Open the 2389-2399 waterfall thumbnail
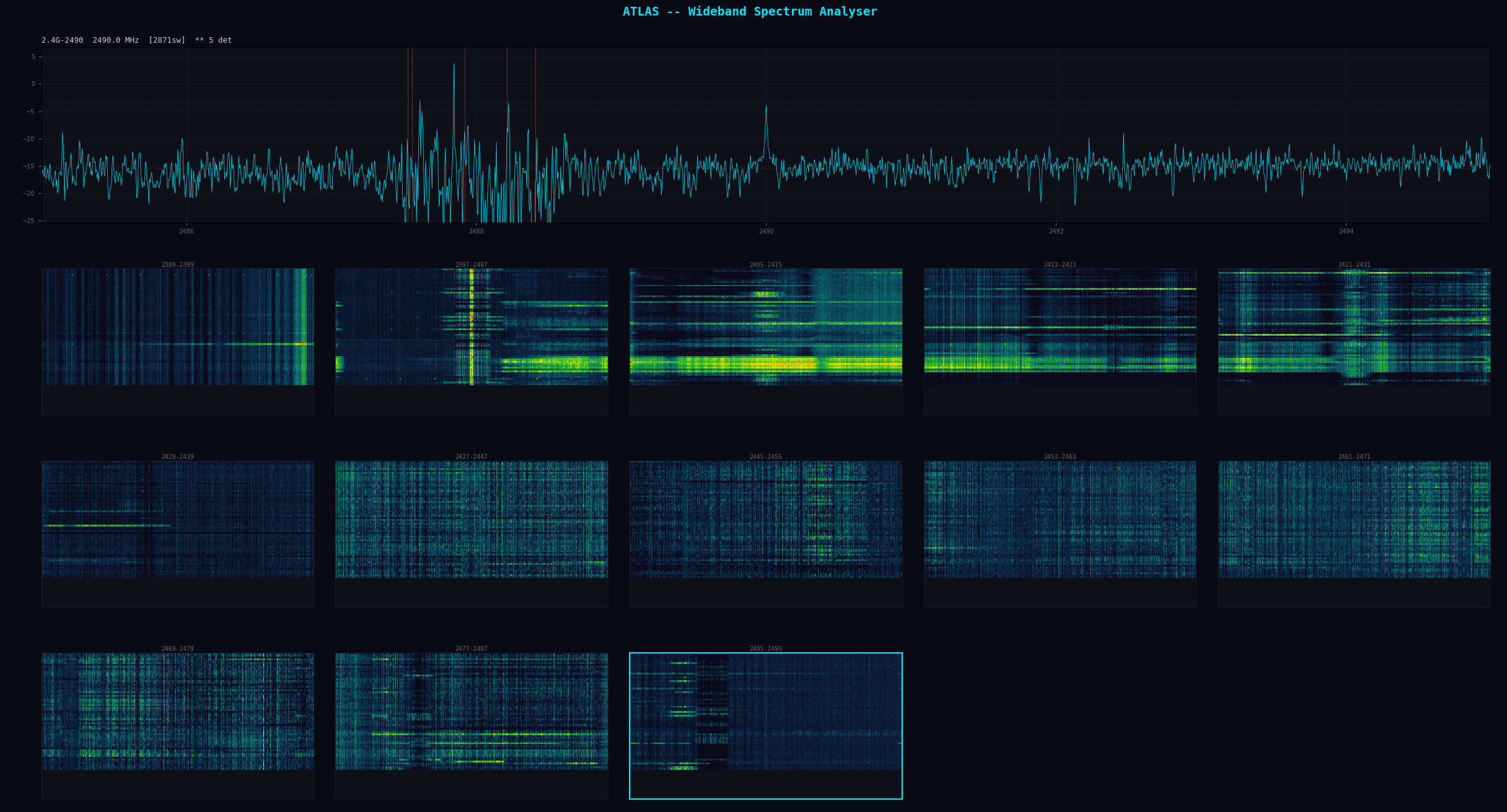 pyautogui.click(x=177, y=341)
